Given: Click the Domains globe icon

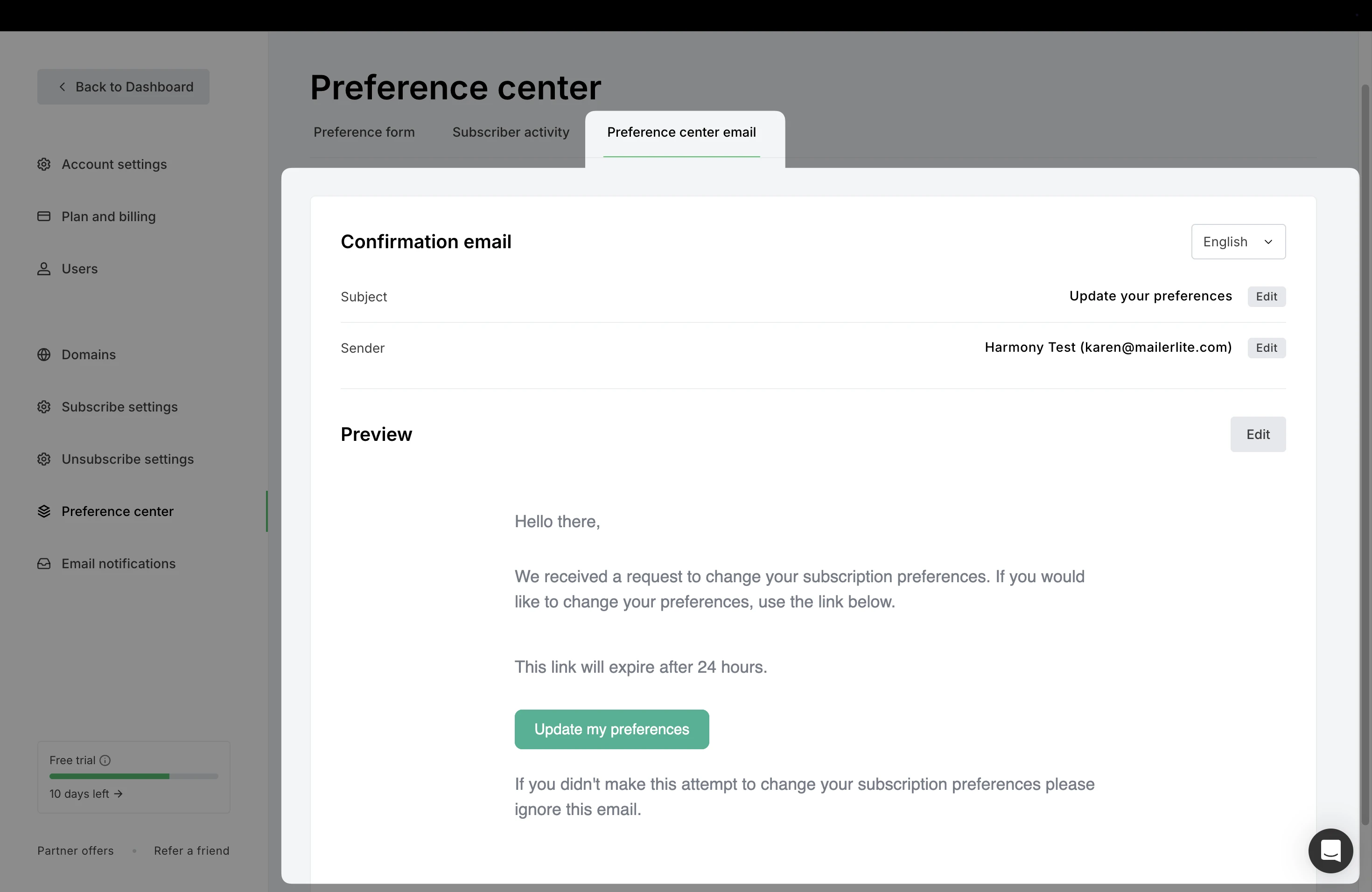Looking at the screenshot, I should pos(44,355).
